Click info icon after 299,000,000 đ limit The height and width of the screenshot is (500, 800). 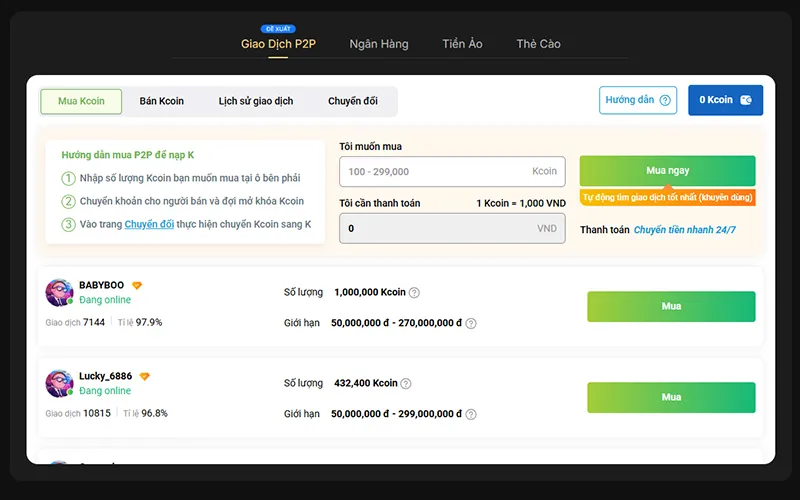(x=471, y=414)
